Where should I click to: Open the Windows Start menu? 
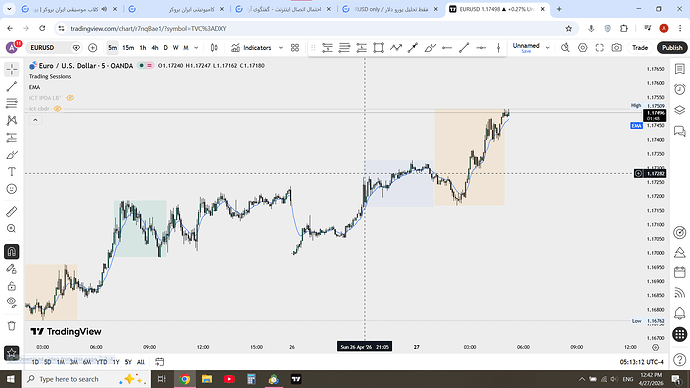[11, 379]
